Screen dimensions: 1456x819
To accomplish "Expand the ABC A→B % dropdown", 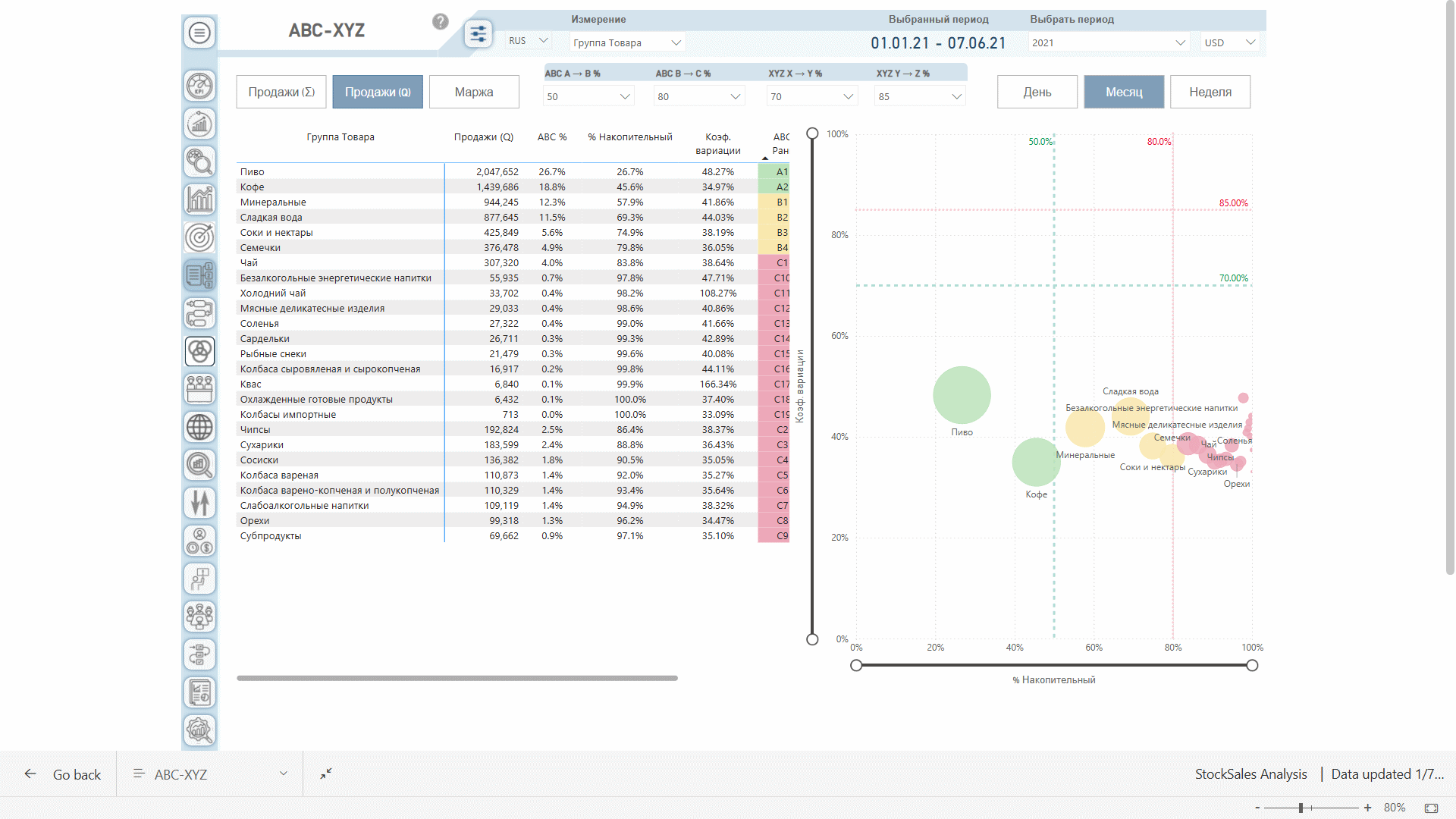I will 588,96.
